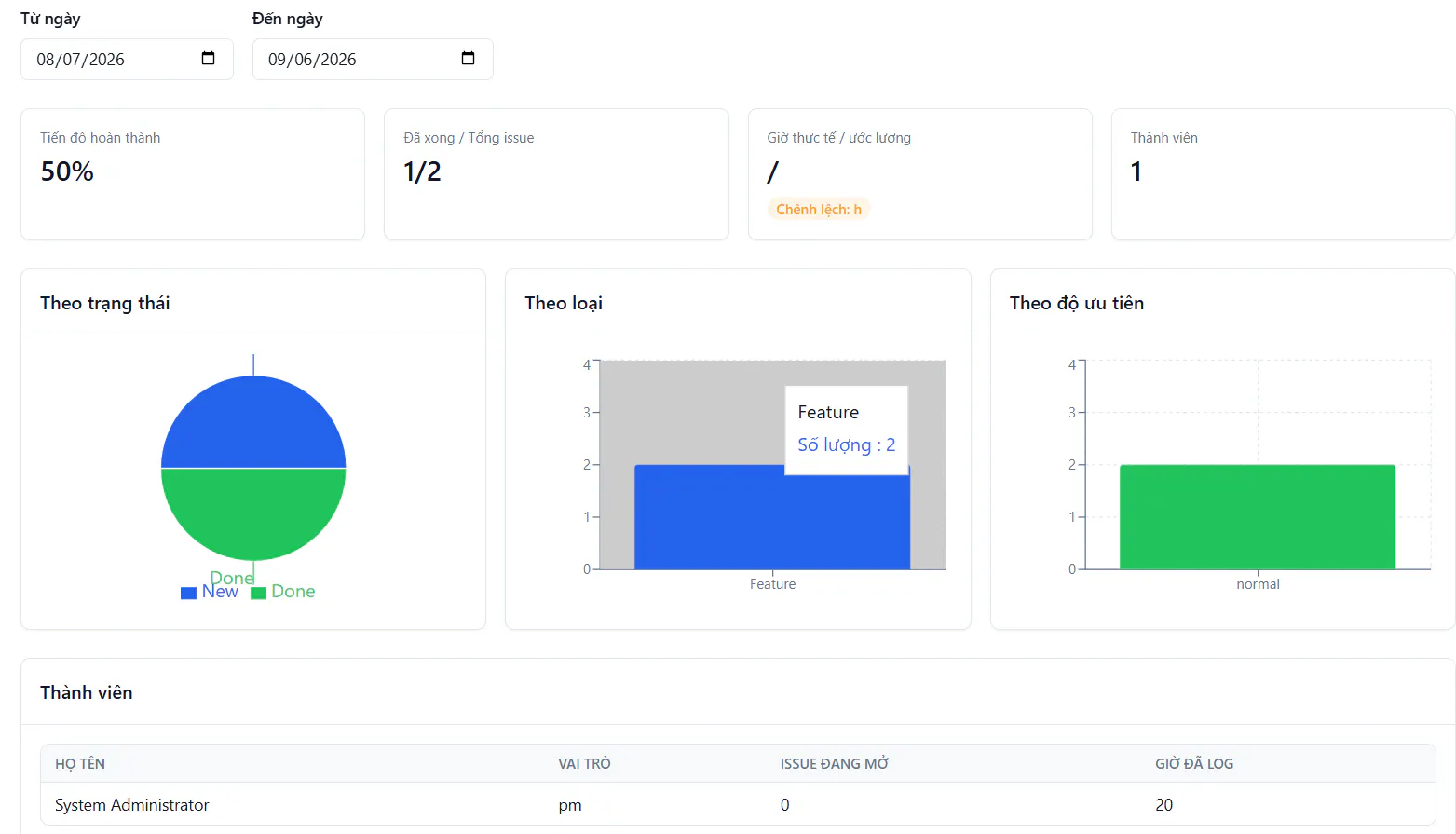Click the Theo độ ưu tiên heading

pos(1077,303)
